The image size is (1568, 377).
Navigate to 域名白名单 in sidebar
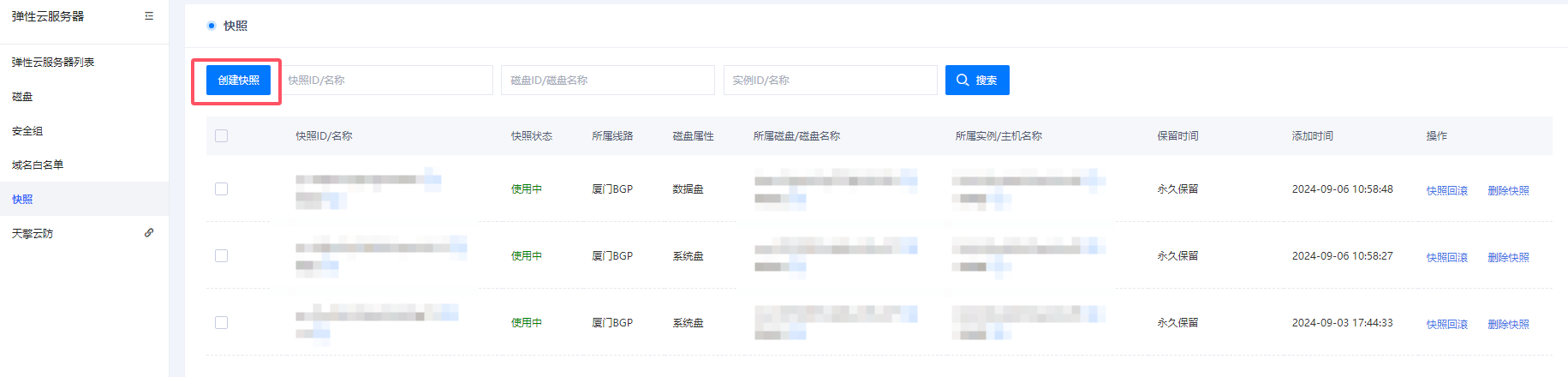[38, 165]
